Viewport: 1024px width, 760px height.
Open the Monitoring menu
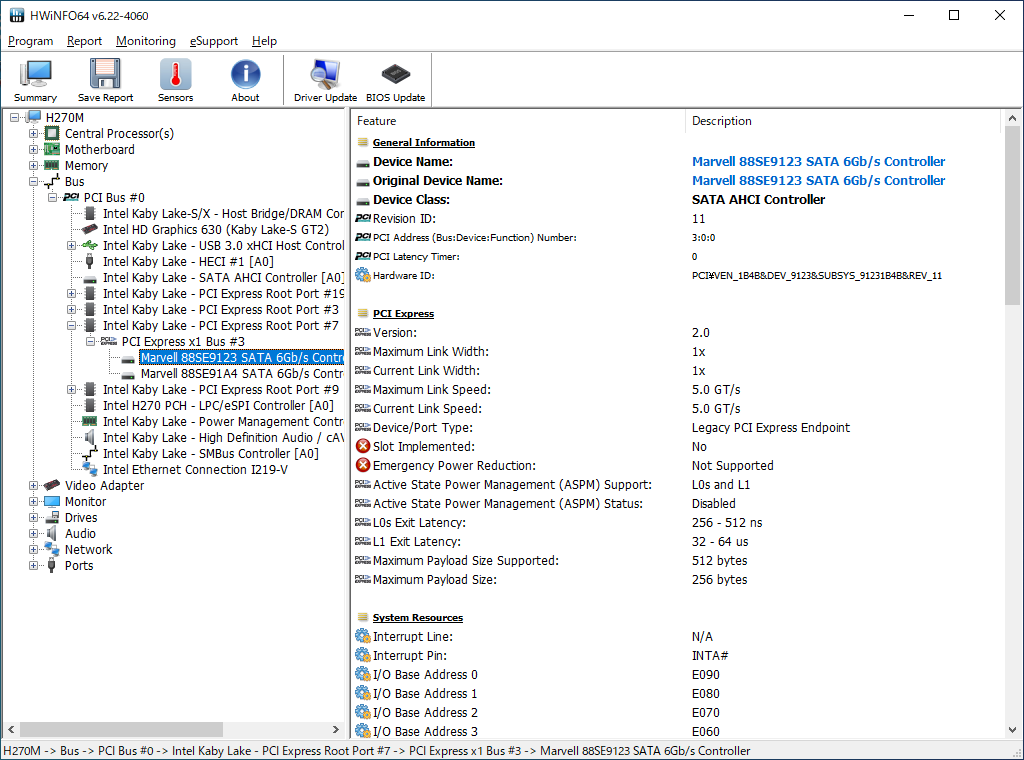pos(146,40)
